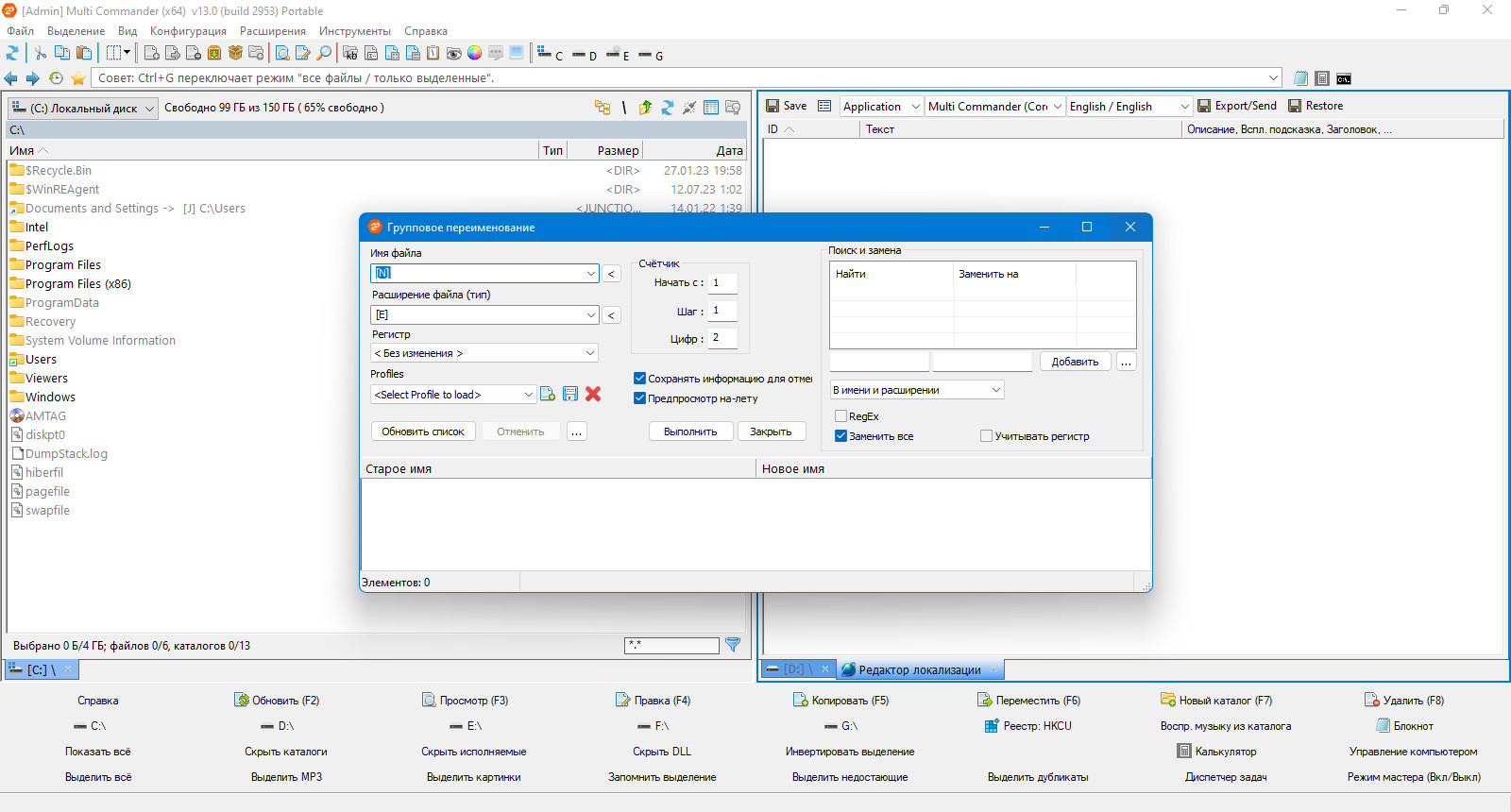Open the В имени и расширении dropdown

(916, 390)
